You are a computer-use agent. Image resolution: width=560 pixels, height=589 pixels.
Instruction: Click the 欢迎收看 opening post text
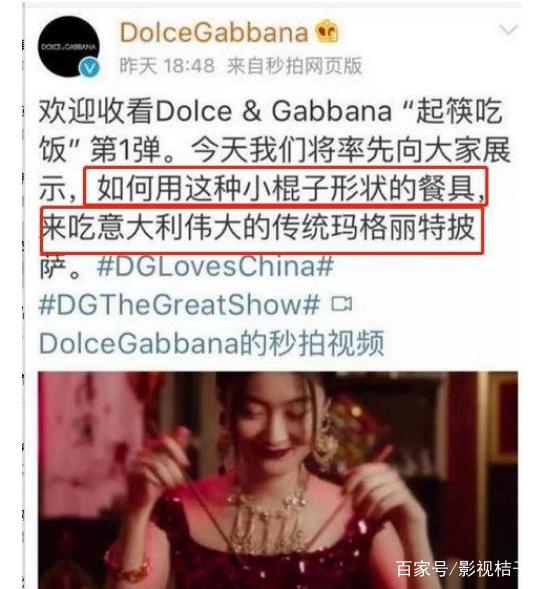[x=97, y=111]
